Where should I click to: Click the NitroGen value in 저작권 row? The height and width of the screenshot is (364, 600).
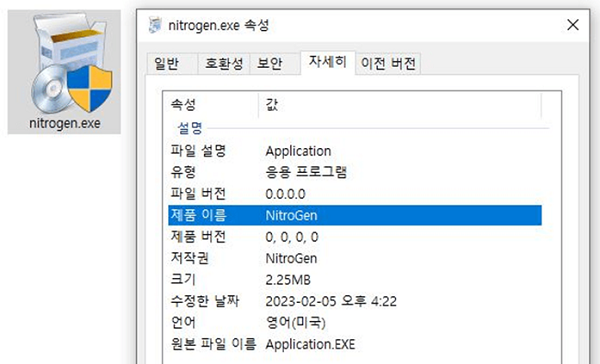click(x=291, y=258)
